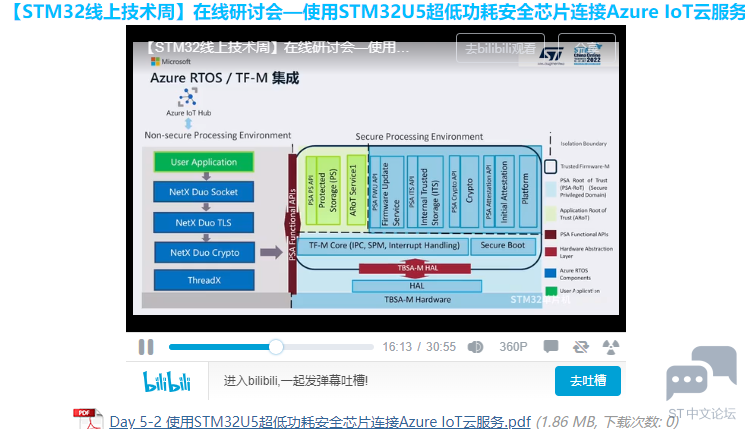This screenshot has height=429, width=745.
Task: Seek ahead on unplayed progress track
Action: (328, 347)
